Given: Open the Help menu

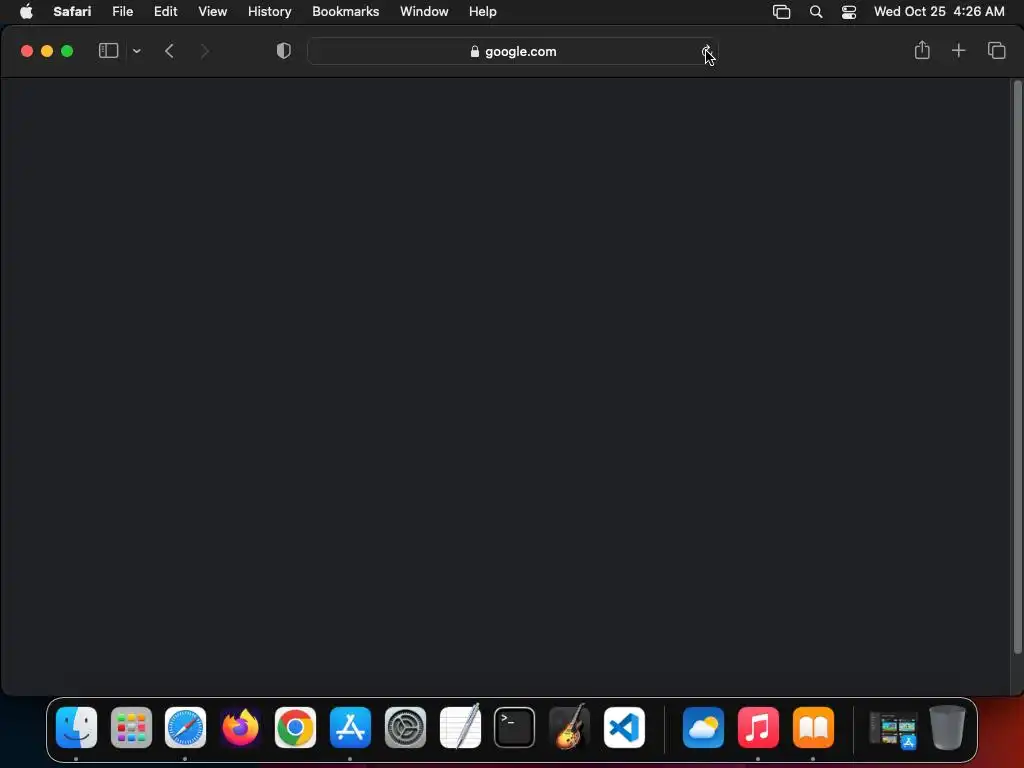Looking at the screenshot, I should [483, 12].
